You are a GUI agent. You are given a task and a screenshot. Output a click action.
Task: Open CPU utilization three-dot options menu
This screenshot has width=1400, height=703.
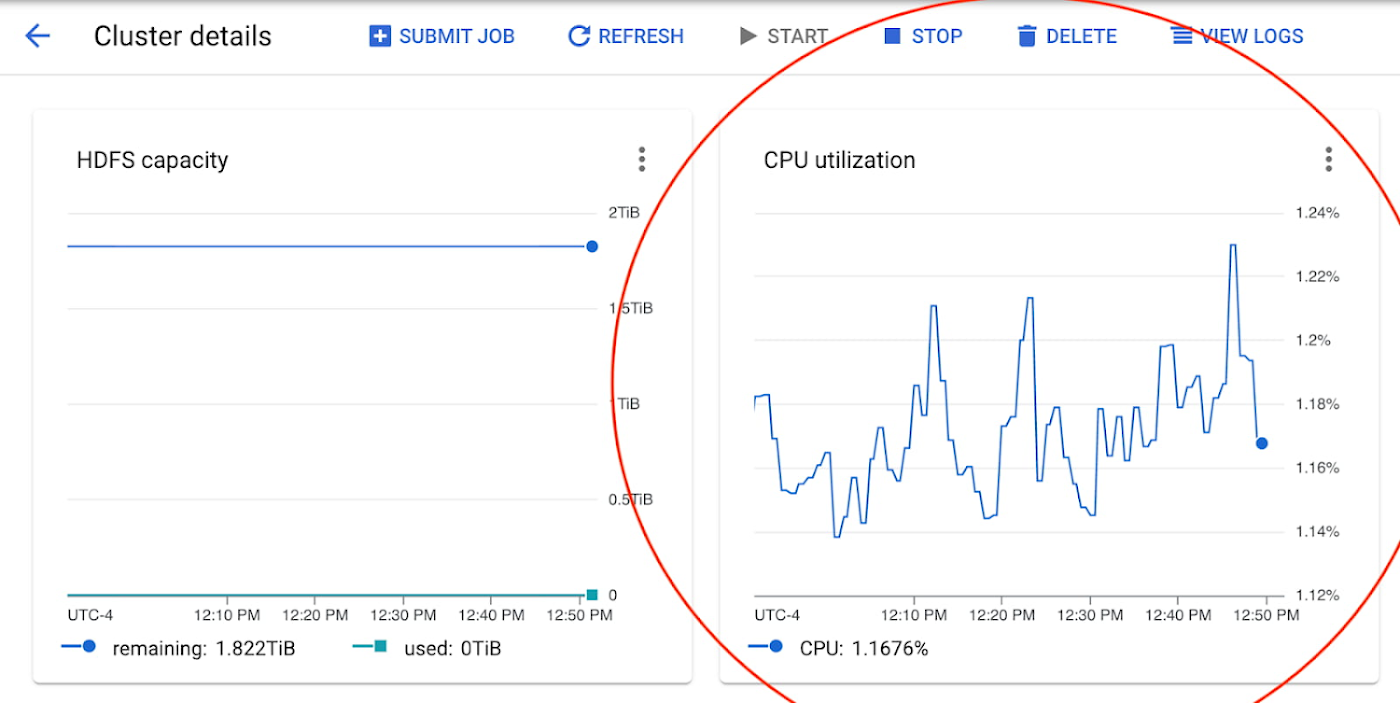pos(1329,159)
